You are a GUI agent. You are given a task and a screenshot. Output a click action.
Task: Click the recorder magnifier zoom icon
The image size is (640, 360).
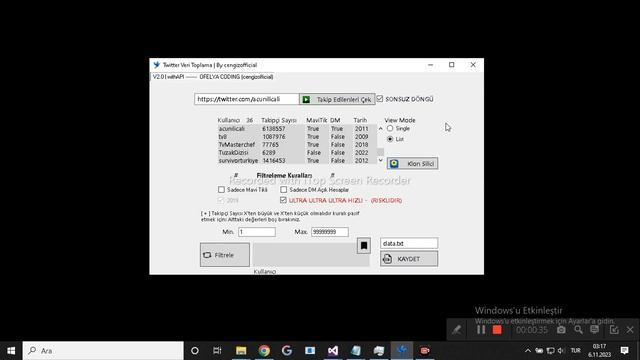578,330
